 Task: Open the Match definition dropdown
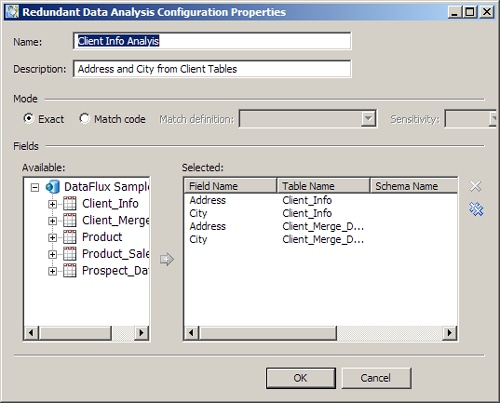pyautogui.click(x=368, y=118)
